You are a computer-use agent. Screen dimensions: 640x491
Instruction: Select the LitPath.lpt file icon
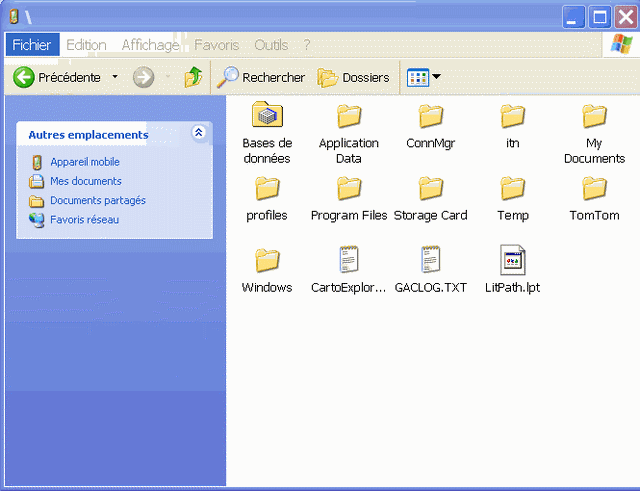pyautogui.click(x=513, y=260)
